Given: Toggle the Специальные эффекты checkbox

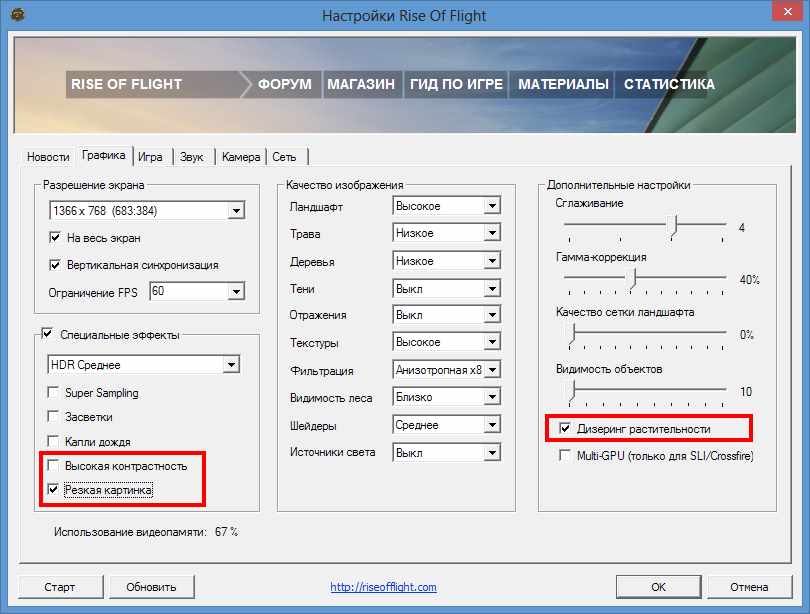Looking at the screenshot, I should [x=47, y=334].
